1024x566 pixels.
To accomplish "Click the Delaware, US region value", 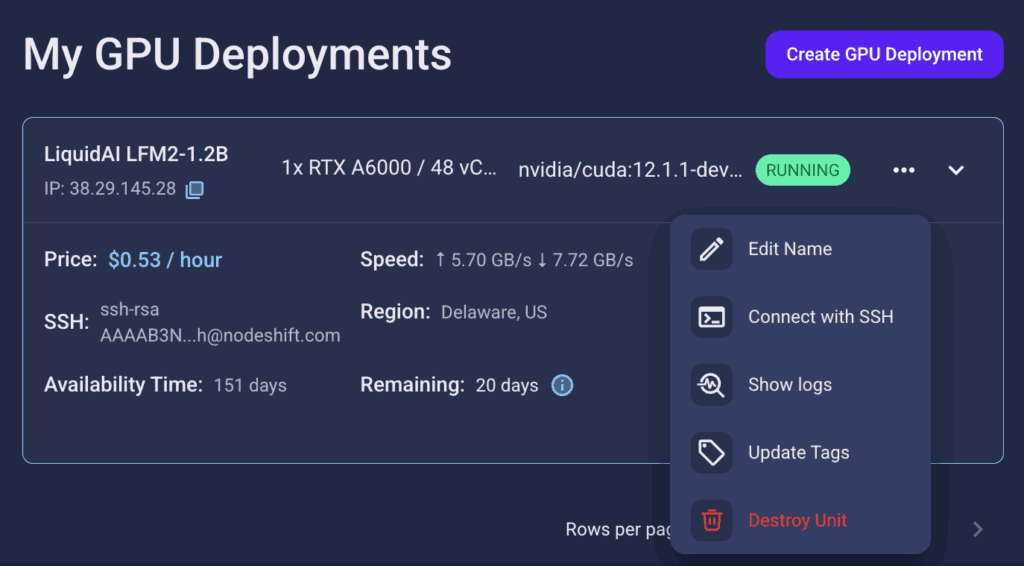I will point(494,312).
